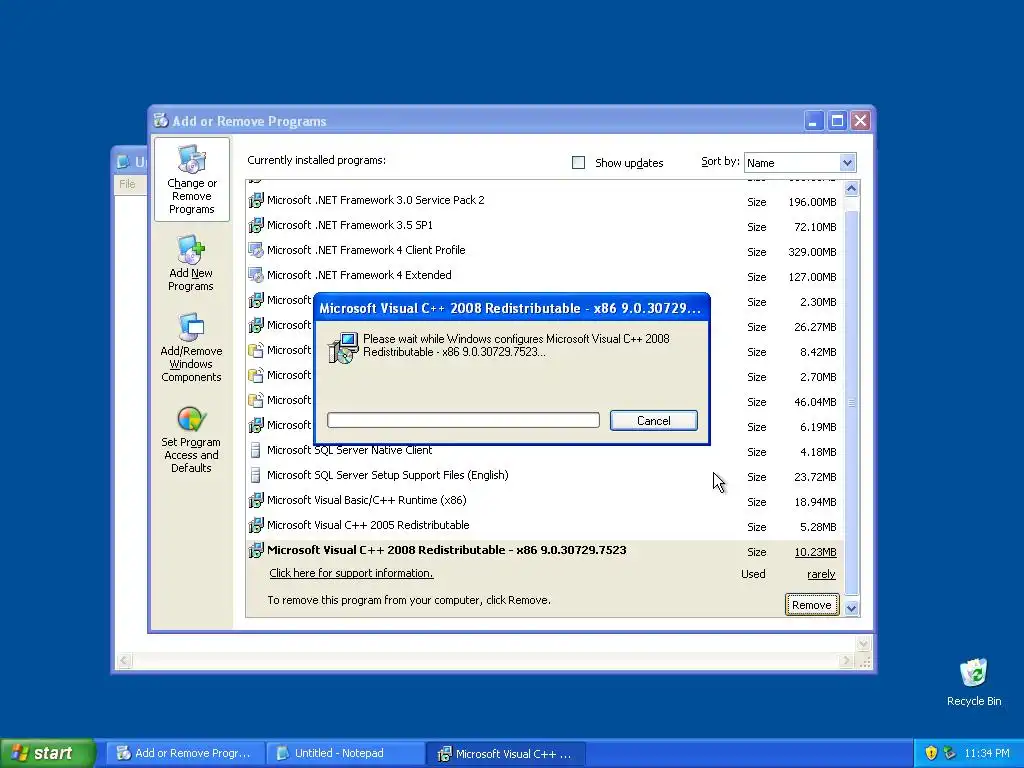
Task: Click icon of .NET Framework 3.5 SP1 entry
Action: click(x=256, y=225)
